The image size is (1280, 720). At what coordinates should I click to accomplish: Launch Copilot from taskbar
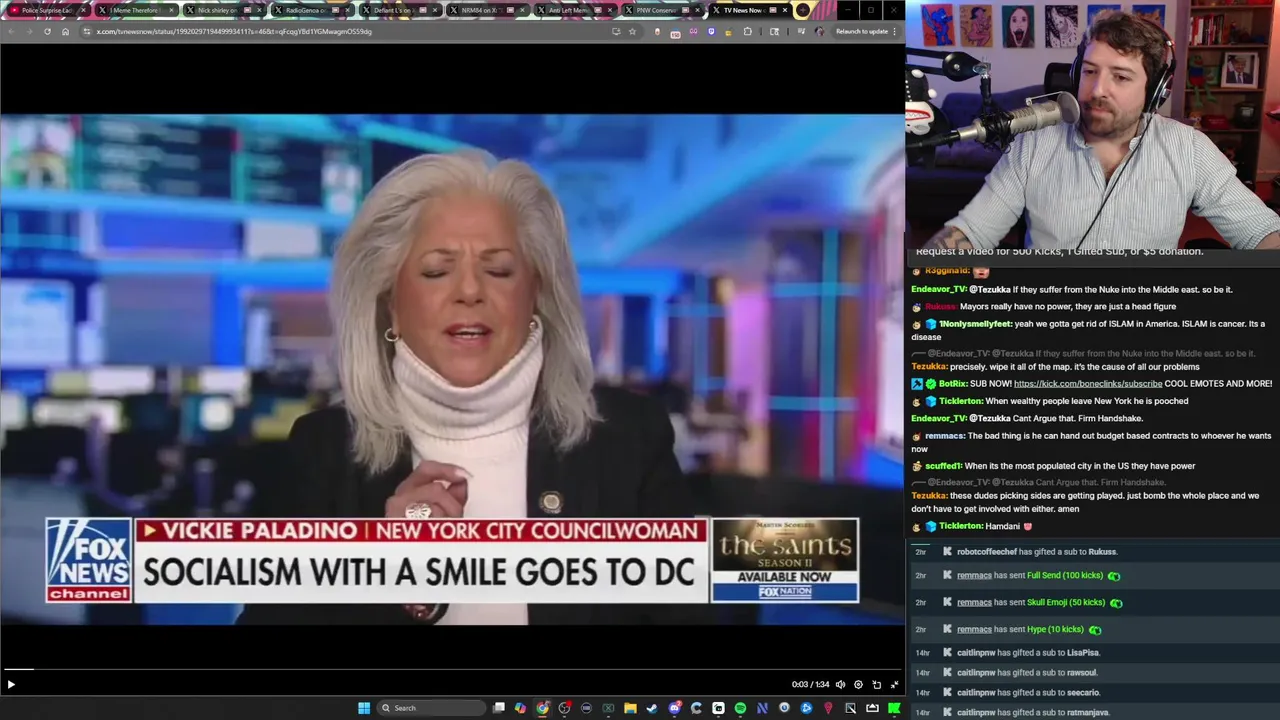tap(520, 708)
